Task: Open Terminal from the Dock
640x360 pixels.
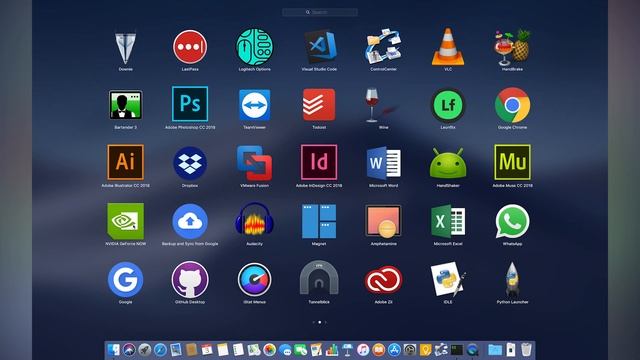Action: click(x=456, y=350)
